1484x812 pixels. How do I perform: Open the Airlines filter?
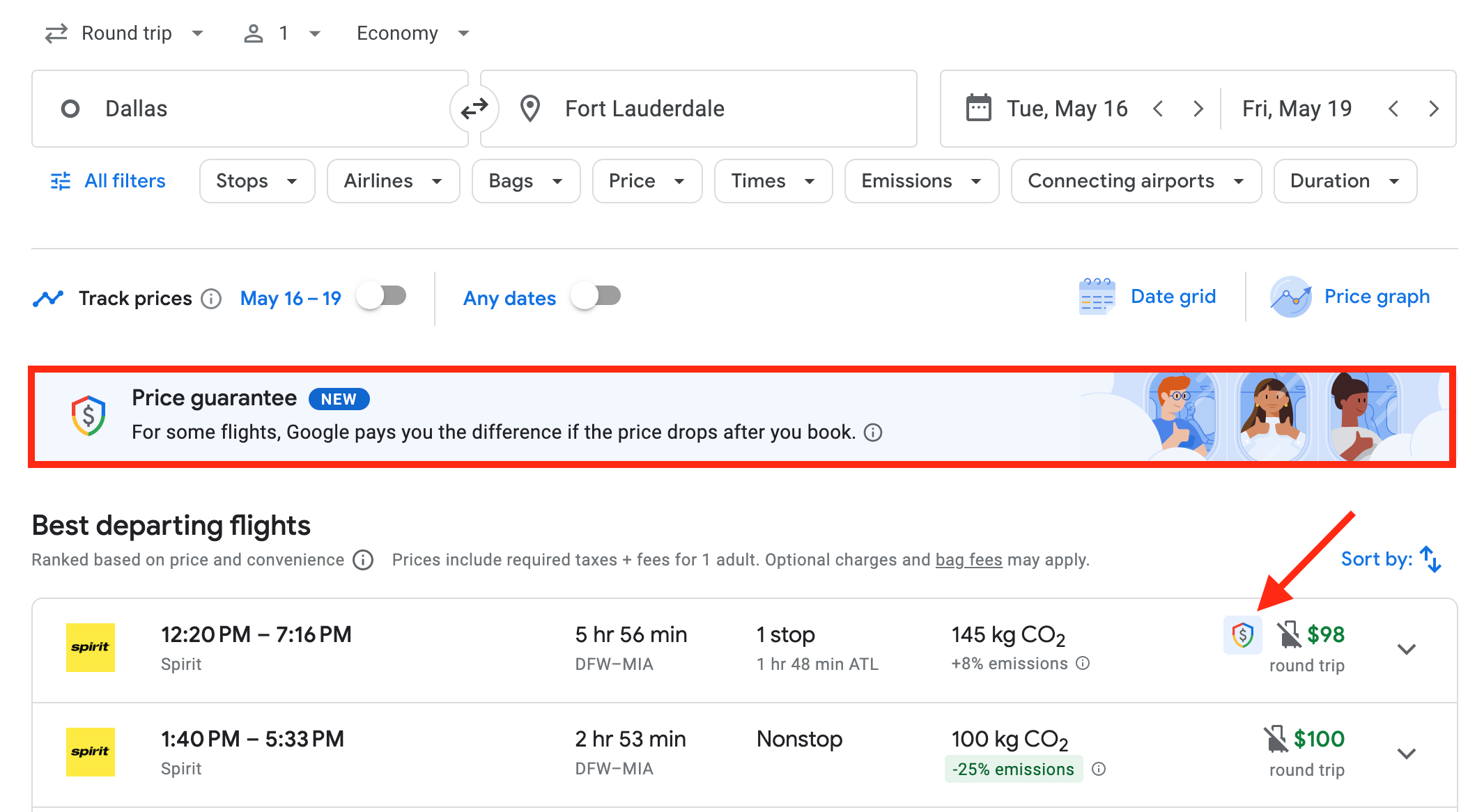[x=394, y=181]
